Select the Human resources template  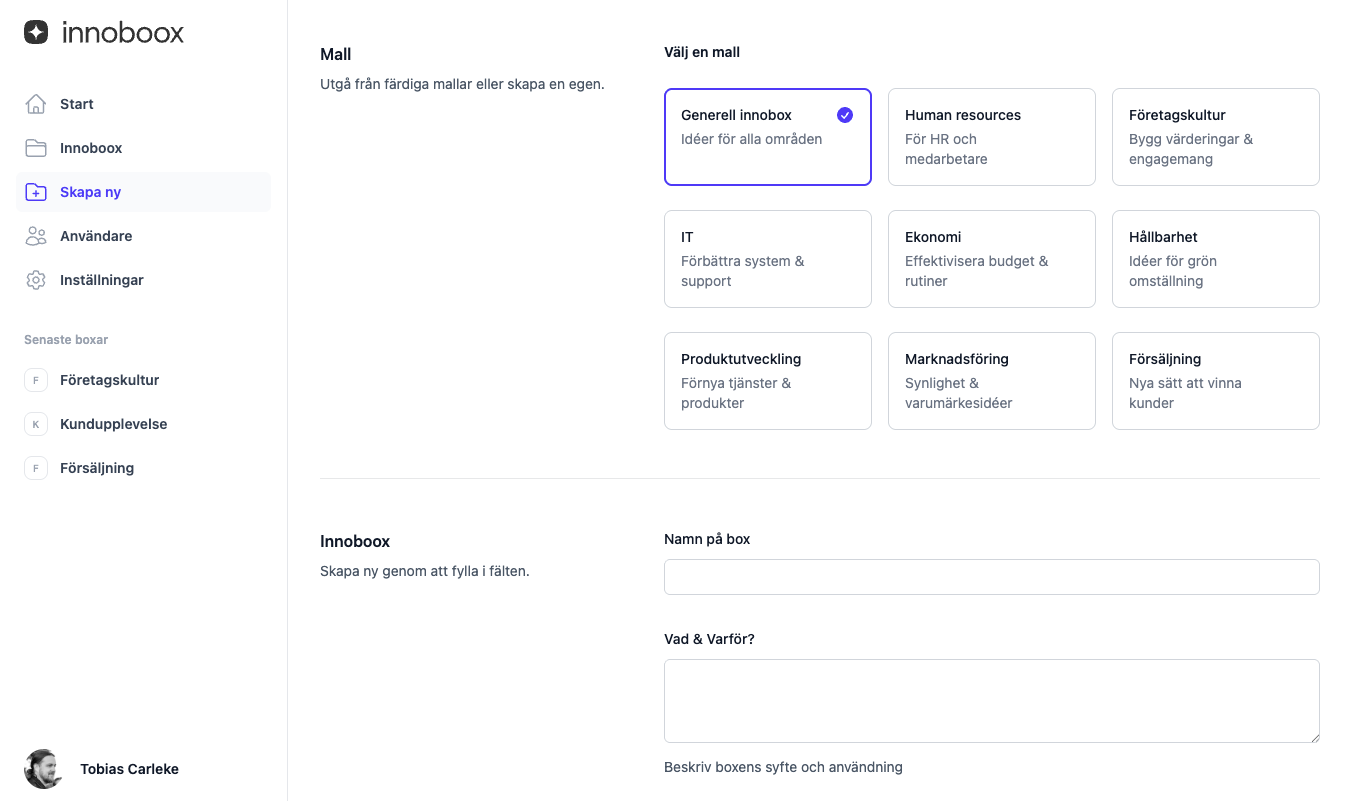pos(991,136)
